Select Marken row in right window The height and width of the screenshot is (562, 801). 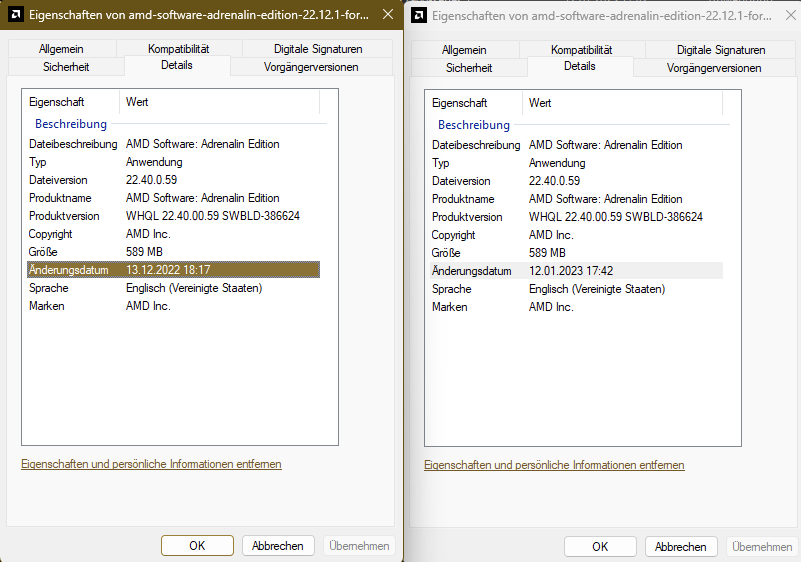[x=576, y=307]
